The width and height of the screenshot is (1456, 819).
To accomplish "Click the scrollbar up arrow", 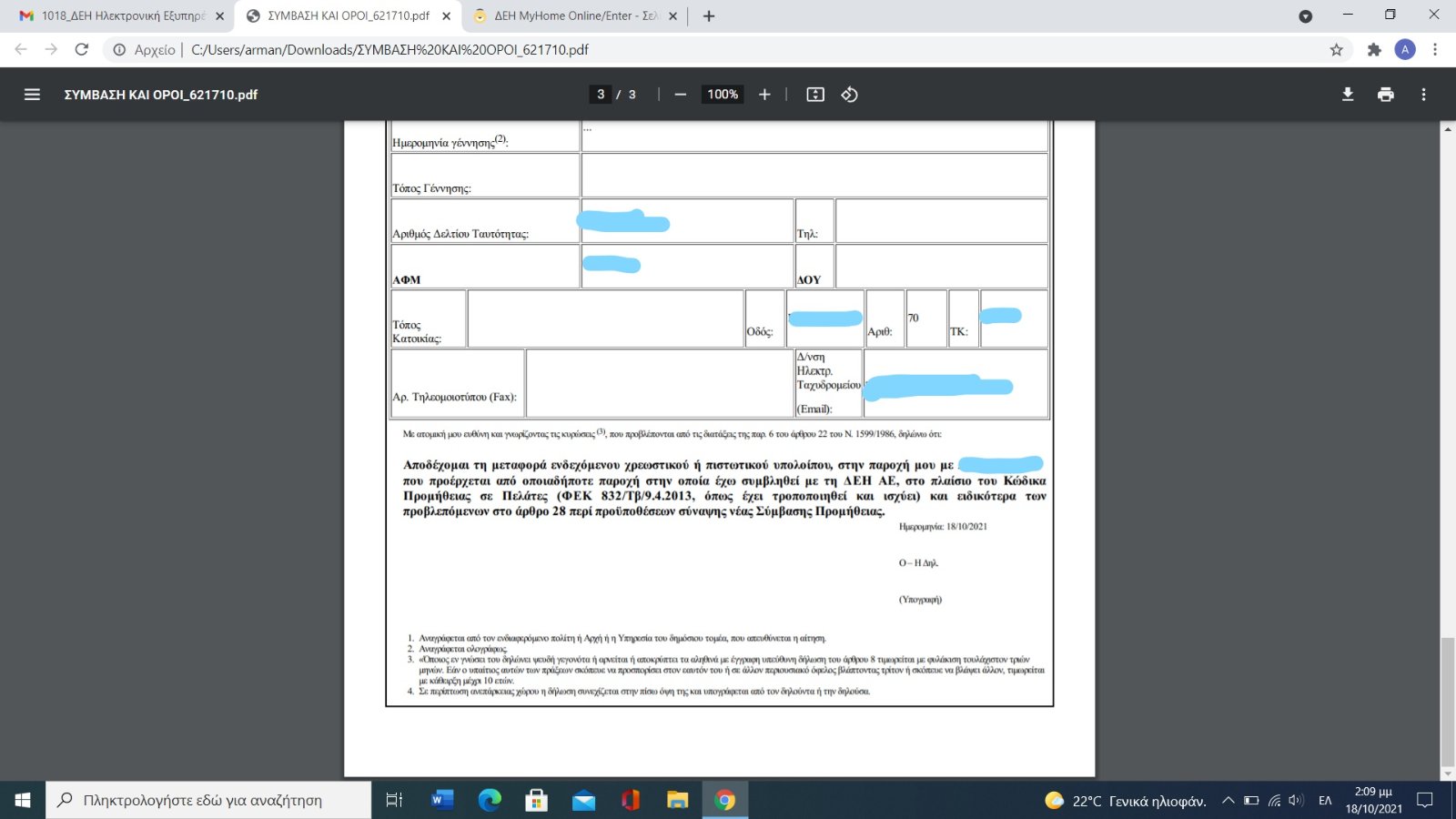I will pos(1447,129).
